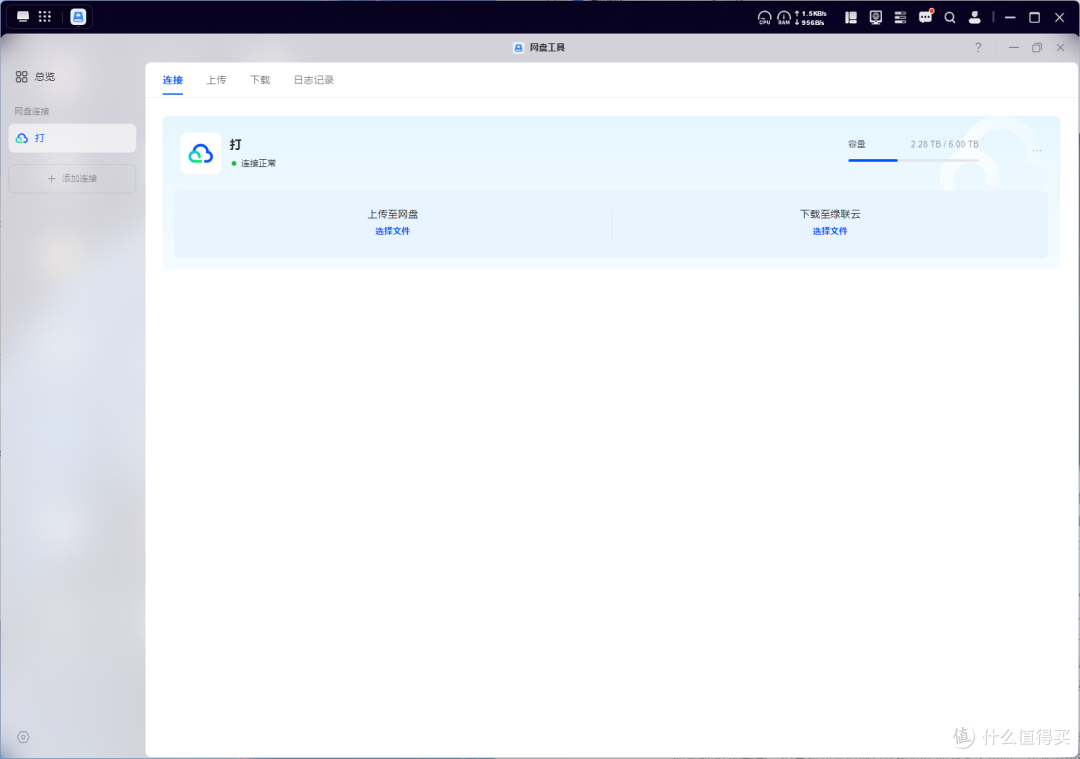Switch to the 上传 tab

tap(216, 80)
